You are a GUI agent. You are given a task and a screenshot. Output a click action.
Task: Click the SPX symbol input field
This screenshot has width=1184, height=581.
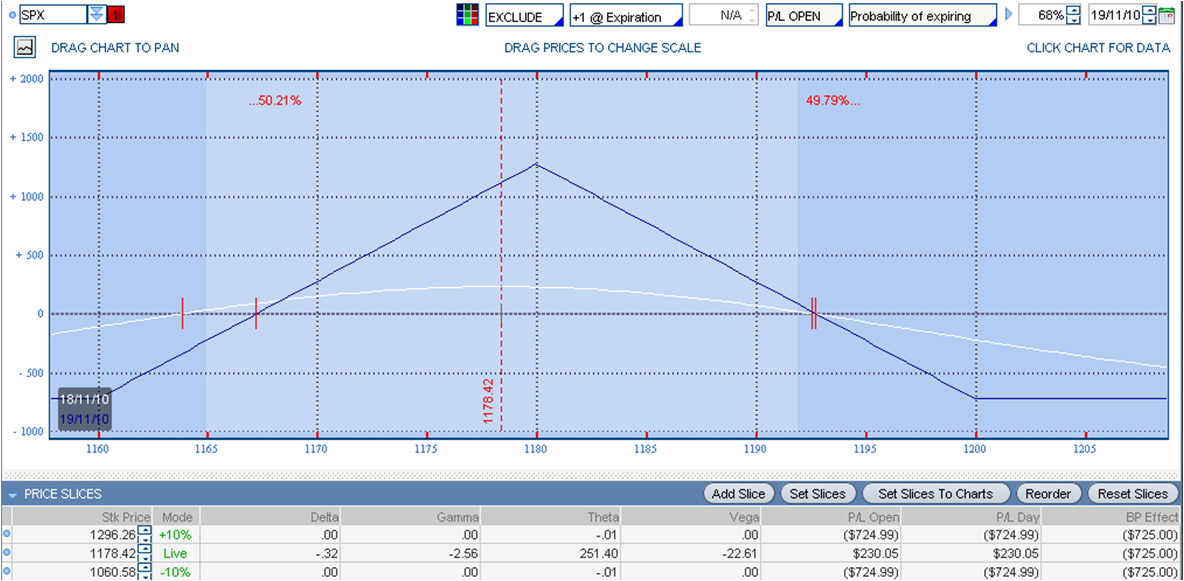coord(53,14)
